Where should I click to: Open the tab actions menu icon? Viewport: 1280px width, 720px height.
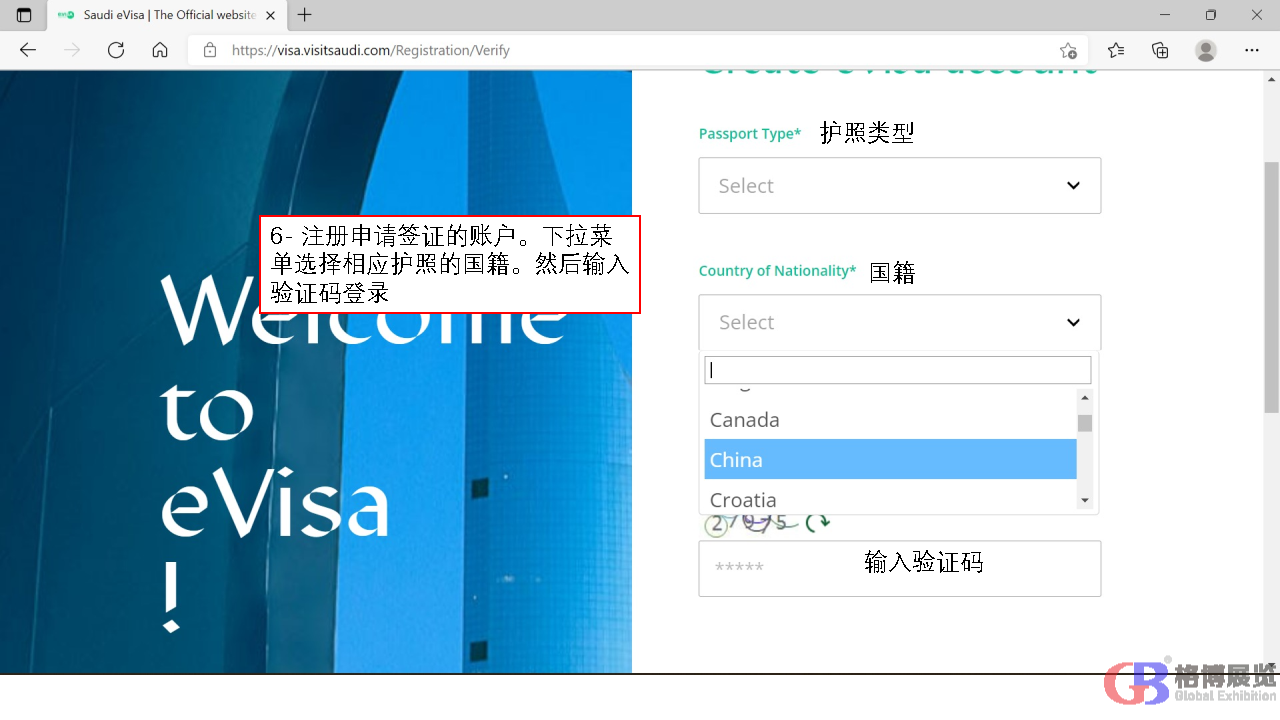pos(24,15)
